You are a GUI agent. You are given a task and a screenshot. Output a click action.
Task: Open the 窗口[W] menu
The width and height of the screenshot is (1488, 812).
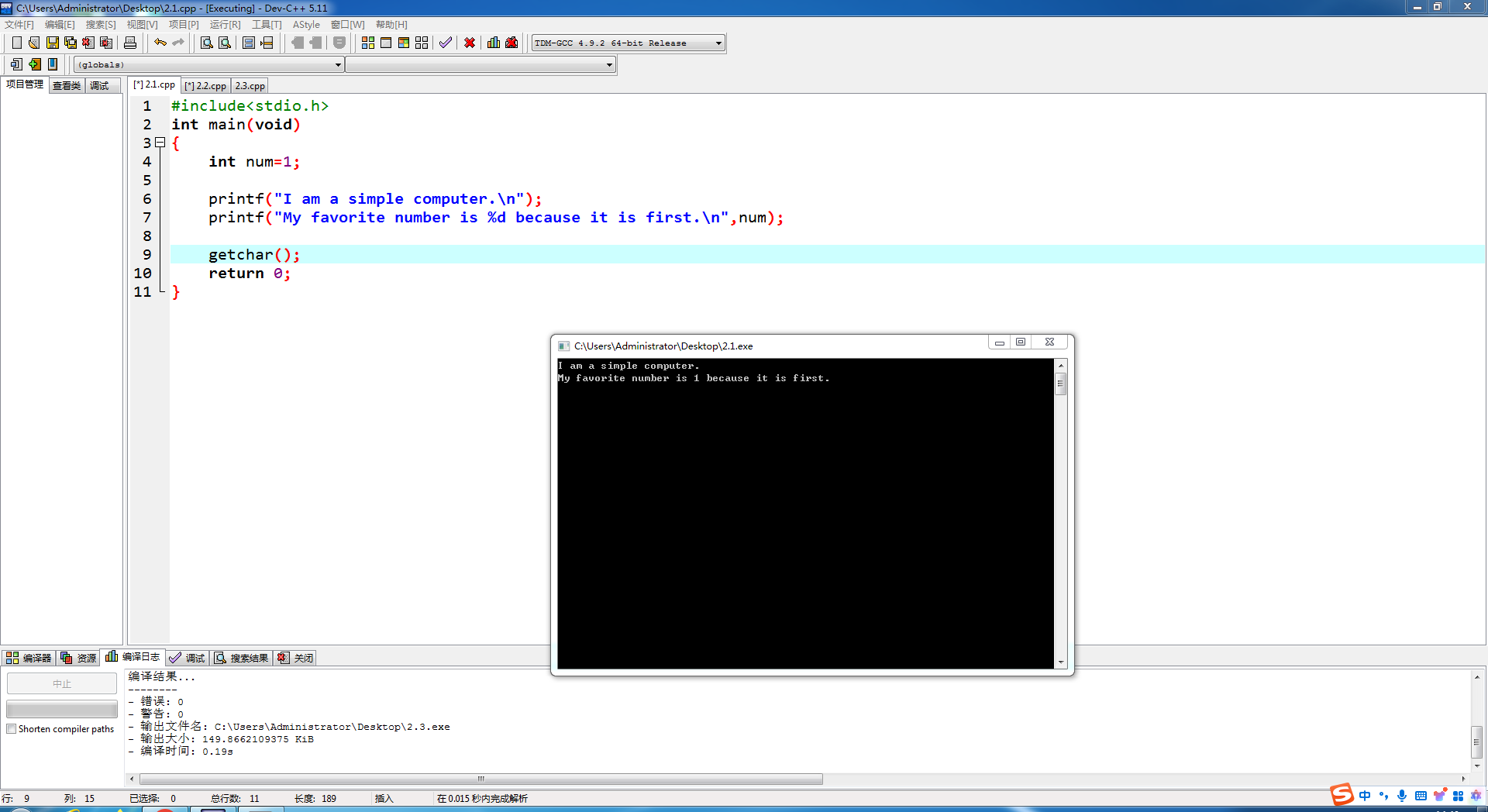point(347,25)
